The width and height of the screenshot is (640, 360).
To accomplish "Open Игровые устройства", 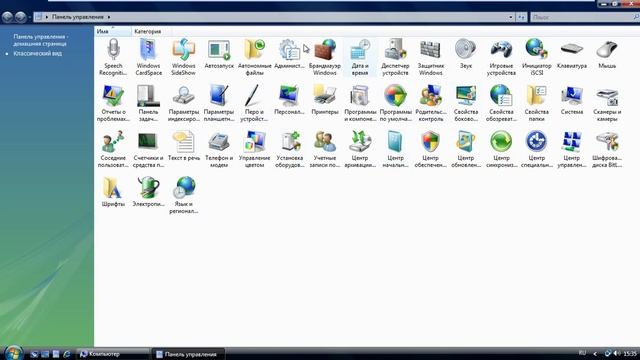I will [501, 57].
